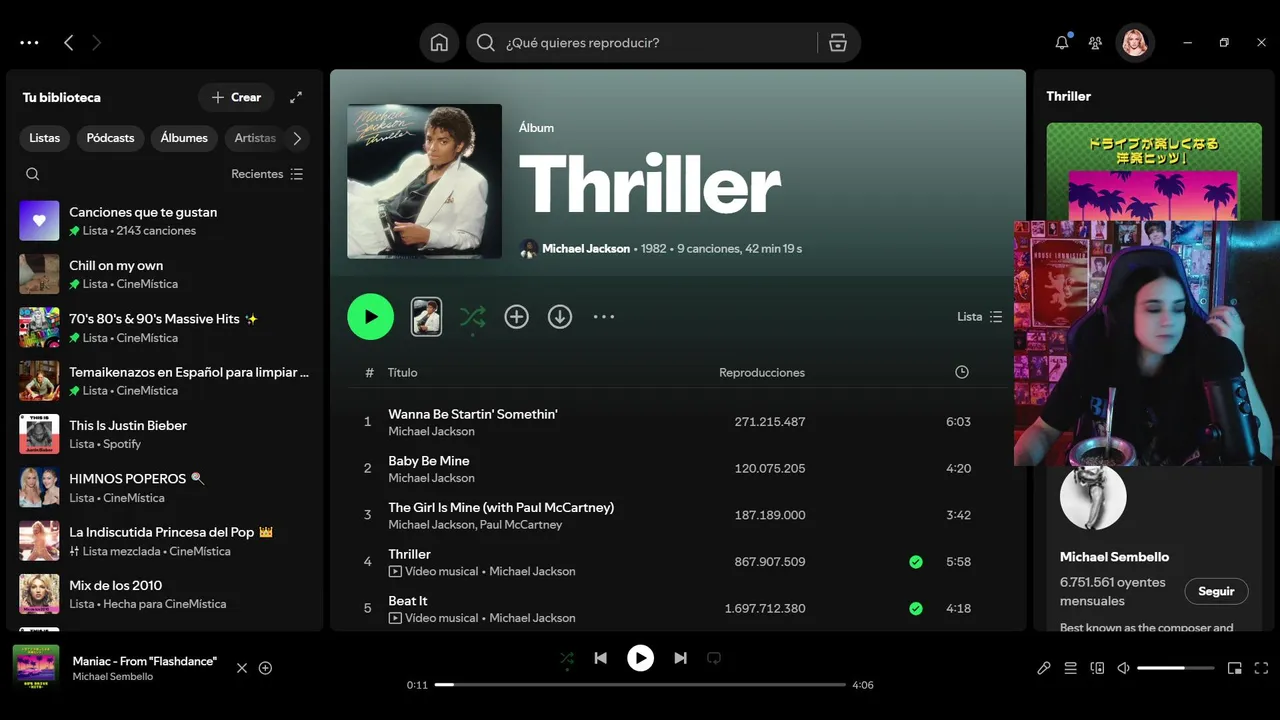Seek on the song progress bar
Screen dimensions: 1280x720
coord(640,685)
